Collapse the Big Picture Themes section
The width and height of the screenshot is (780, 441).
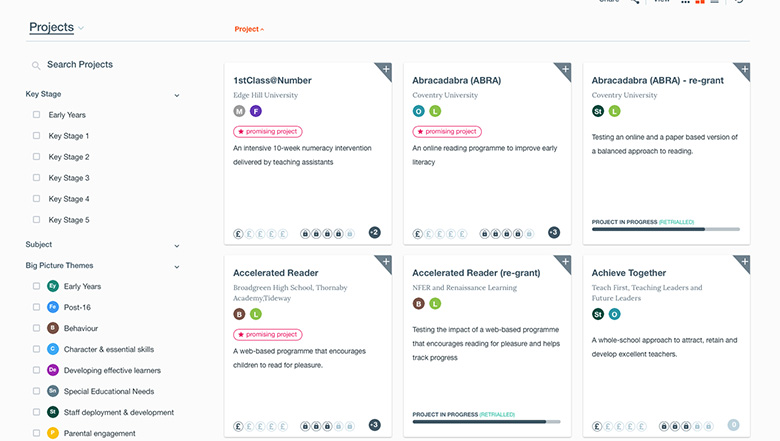(177, 267)
